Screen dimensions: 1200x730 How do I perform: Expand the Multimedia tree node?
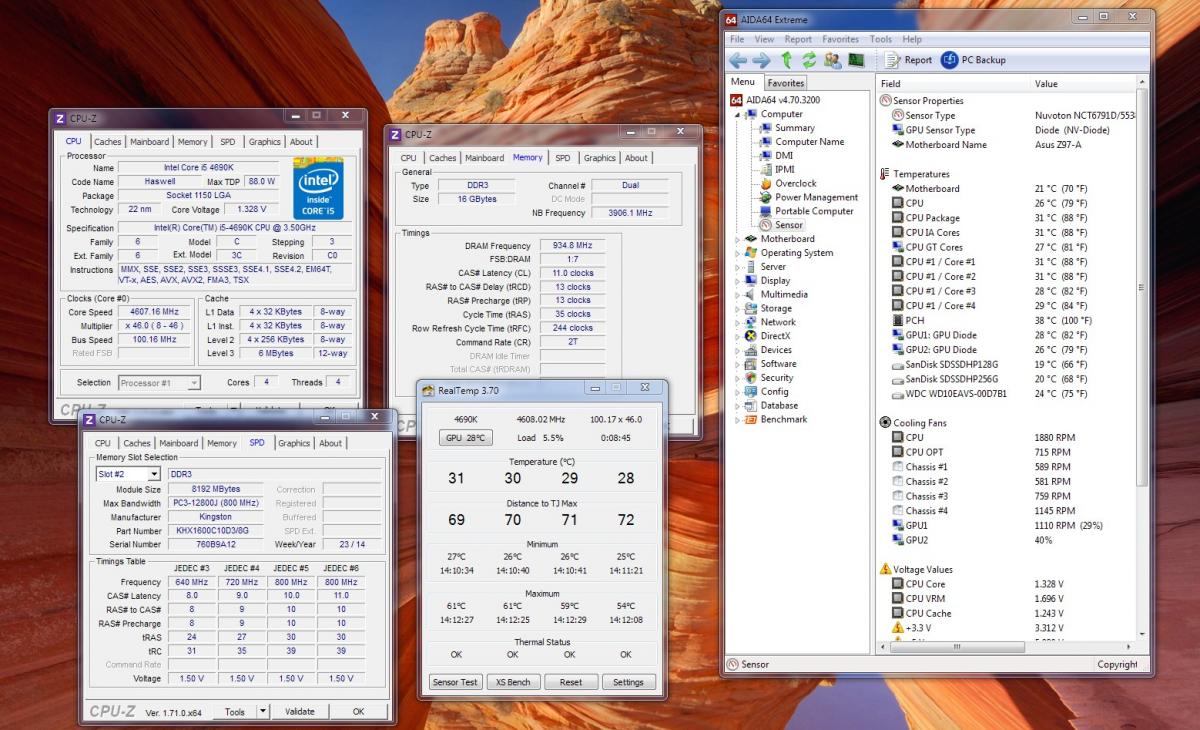pos(738,295)
